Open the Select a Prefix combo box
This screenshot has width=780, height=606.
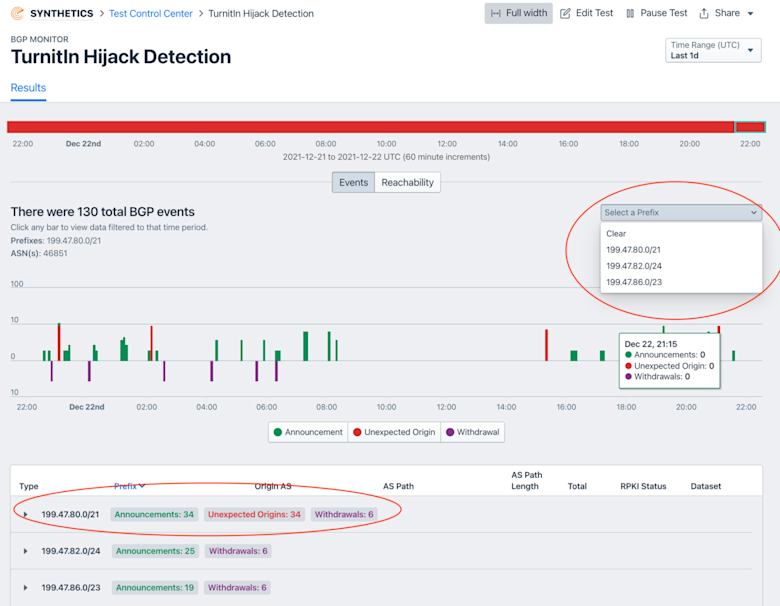681,212
